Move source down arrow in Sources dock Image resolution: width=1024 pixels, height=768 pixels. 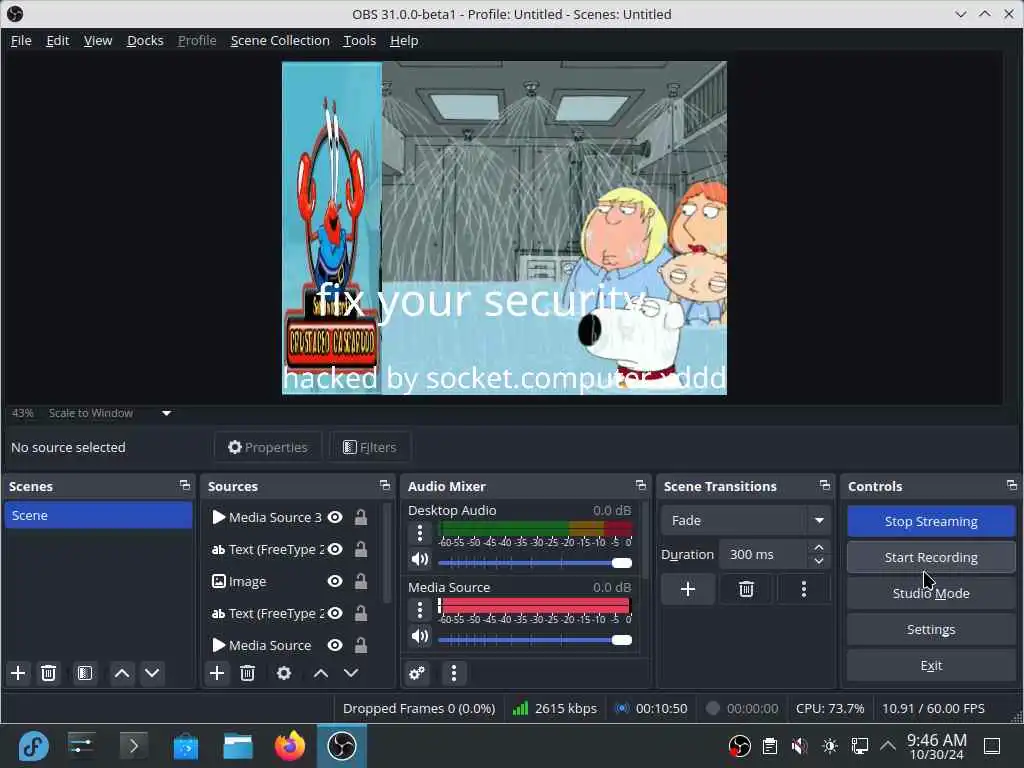pyautogui.click(x=351, y=673)
